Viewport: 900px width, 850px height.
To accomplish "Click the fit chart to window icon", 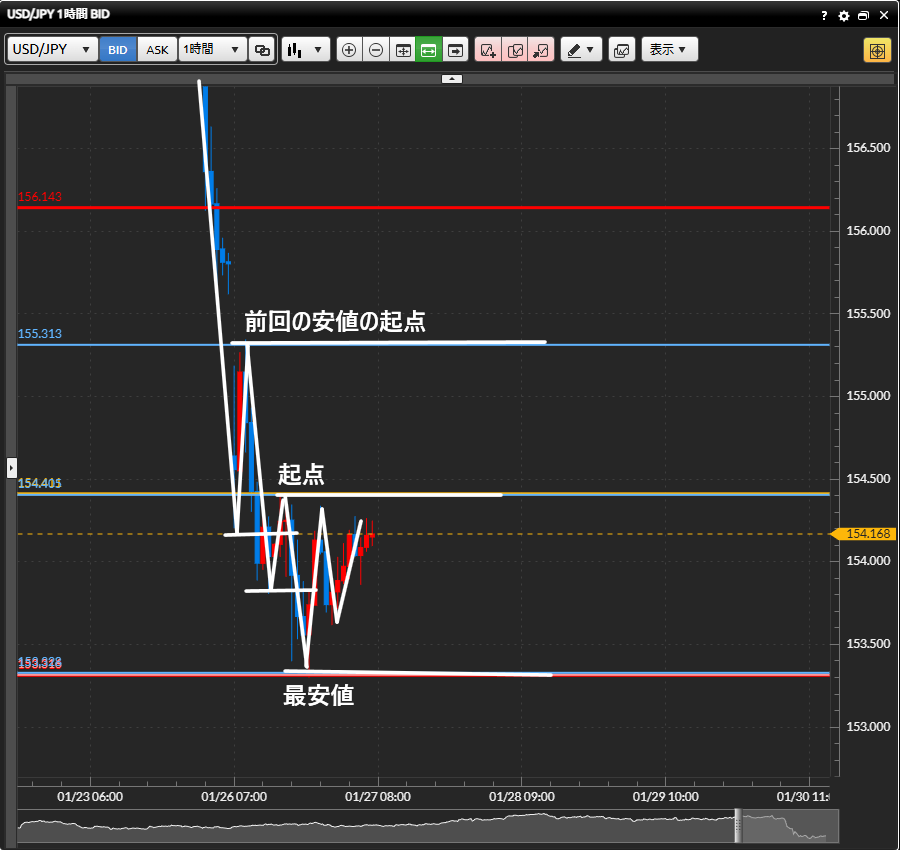I will [x=403, y=50].
